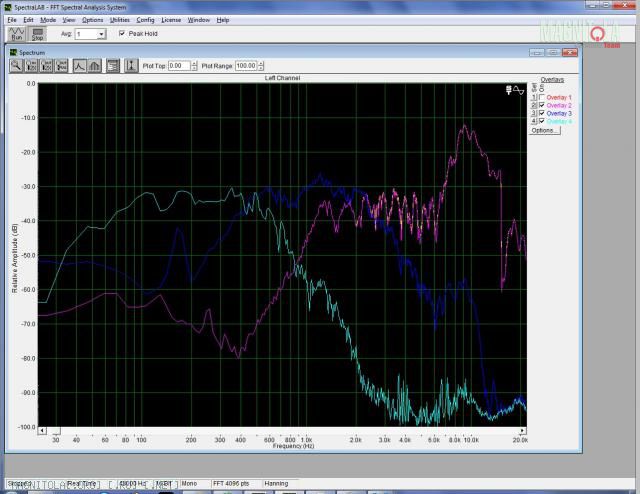
Task: Maximize the Spectrum child window
Action: pos(553,53)
